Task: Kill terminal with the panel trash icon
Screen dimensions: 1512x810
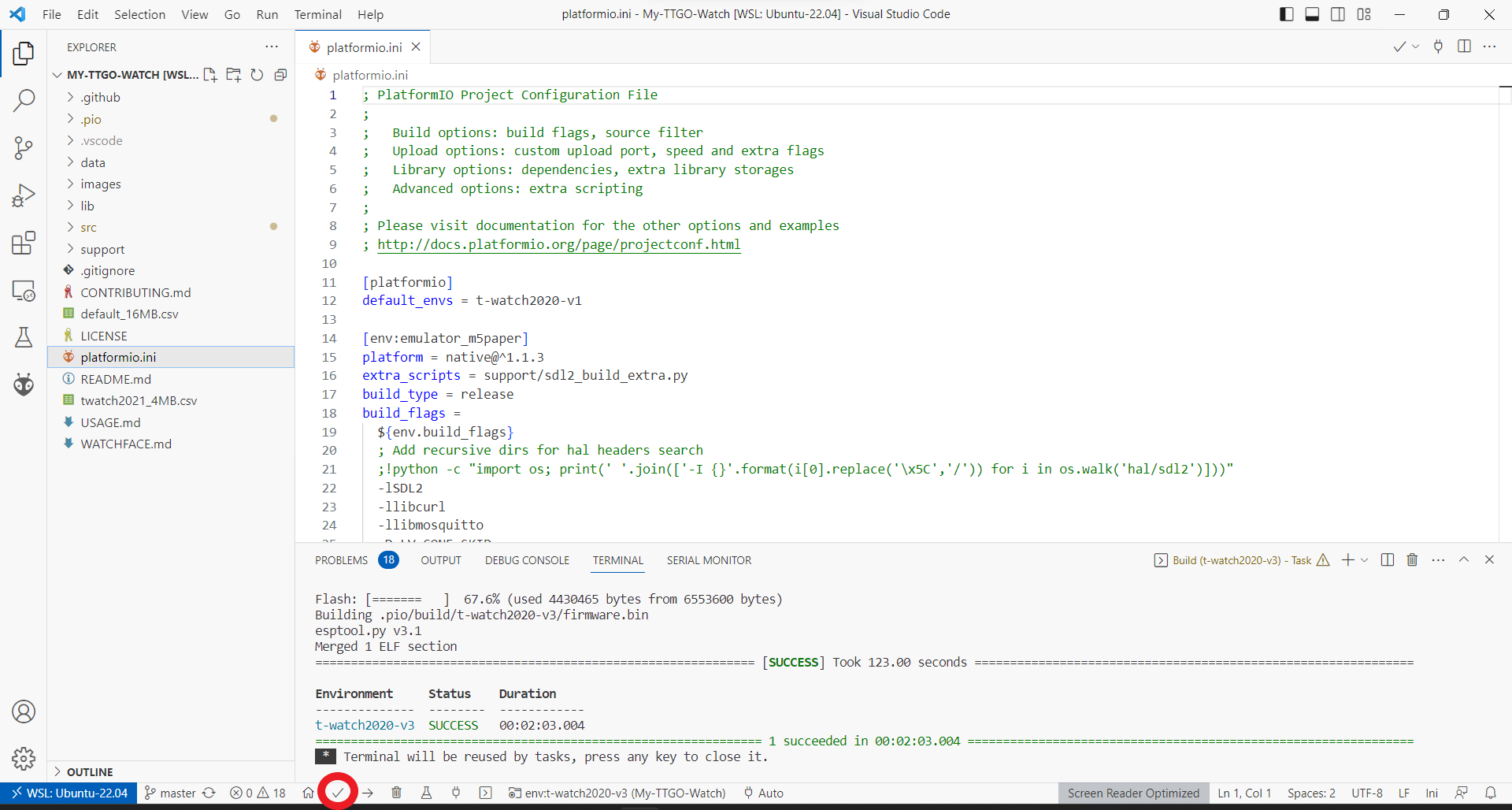Action: pos(1412,560)
